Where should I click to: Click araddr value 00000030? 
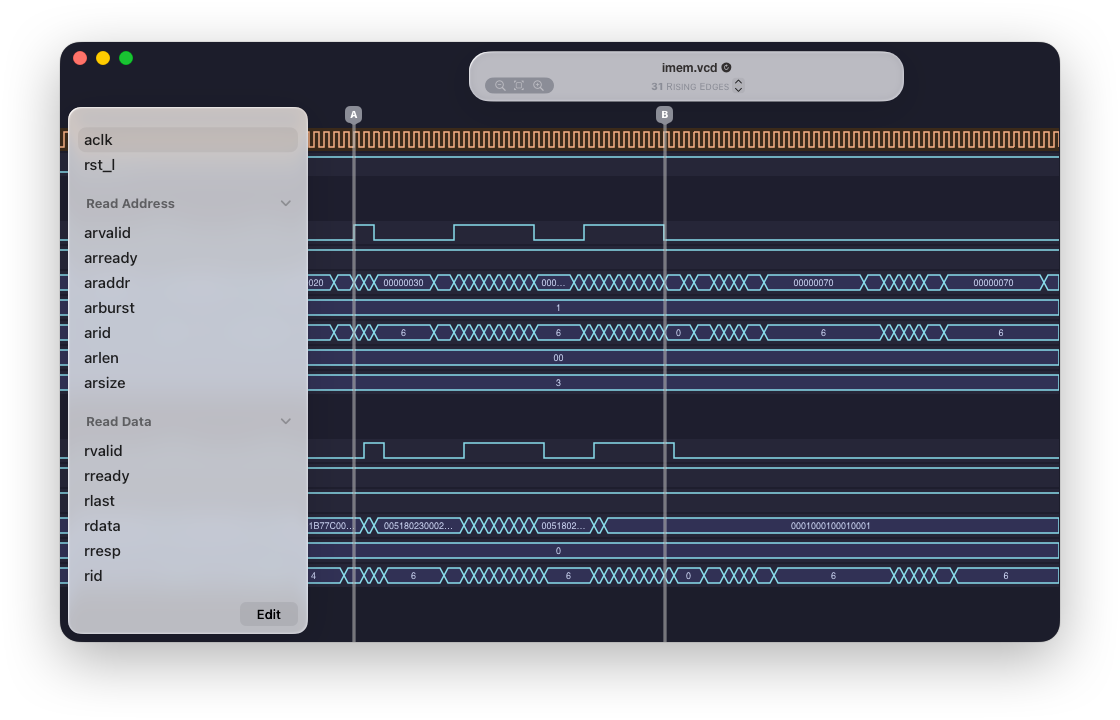403,283
